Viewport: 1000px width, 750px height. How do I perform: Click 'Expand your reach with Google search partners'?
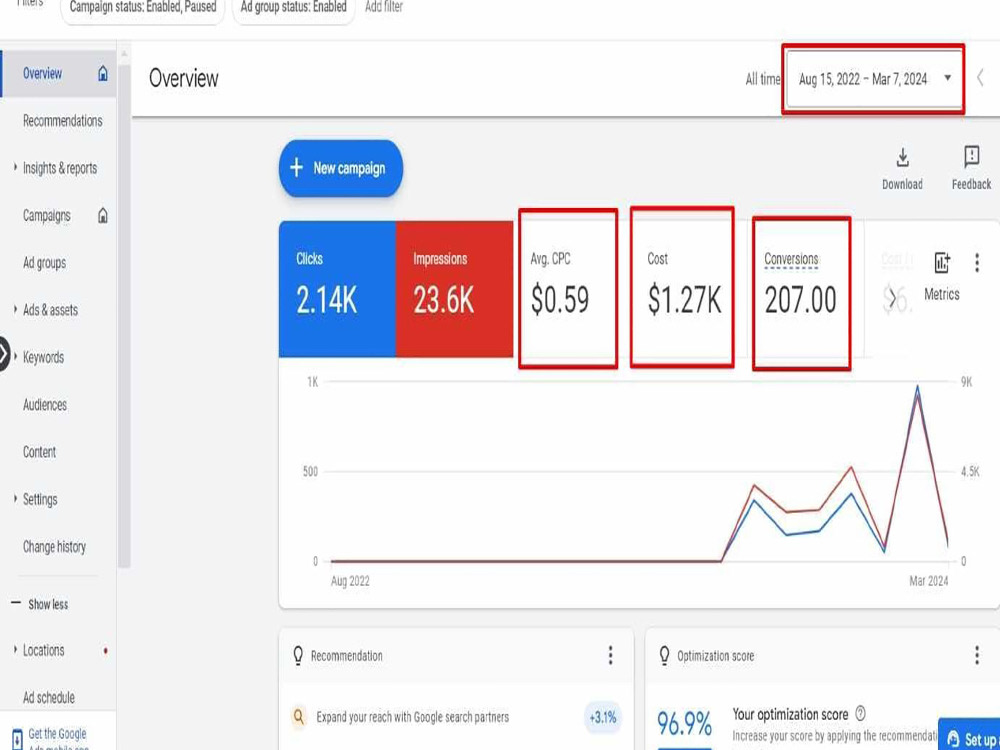click(x=413, y=717)
